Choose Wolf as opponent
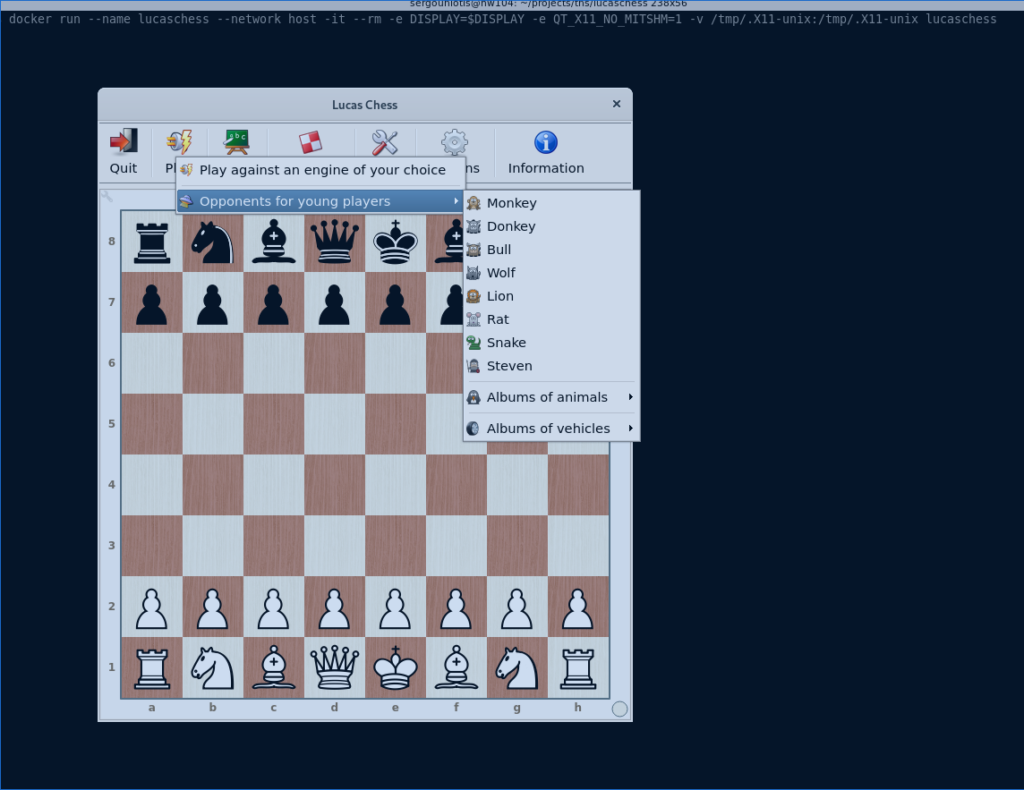 [x=551, y=273]
